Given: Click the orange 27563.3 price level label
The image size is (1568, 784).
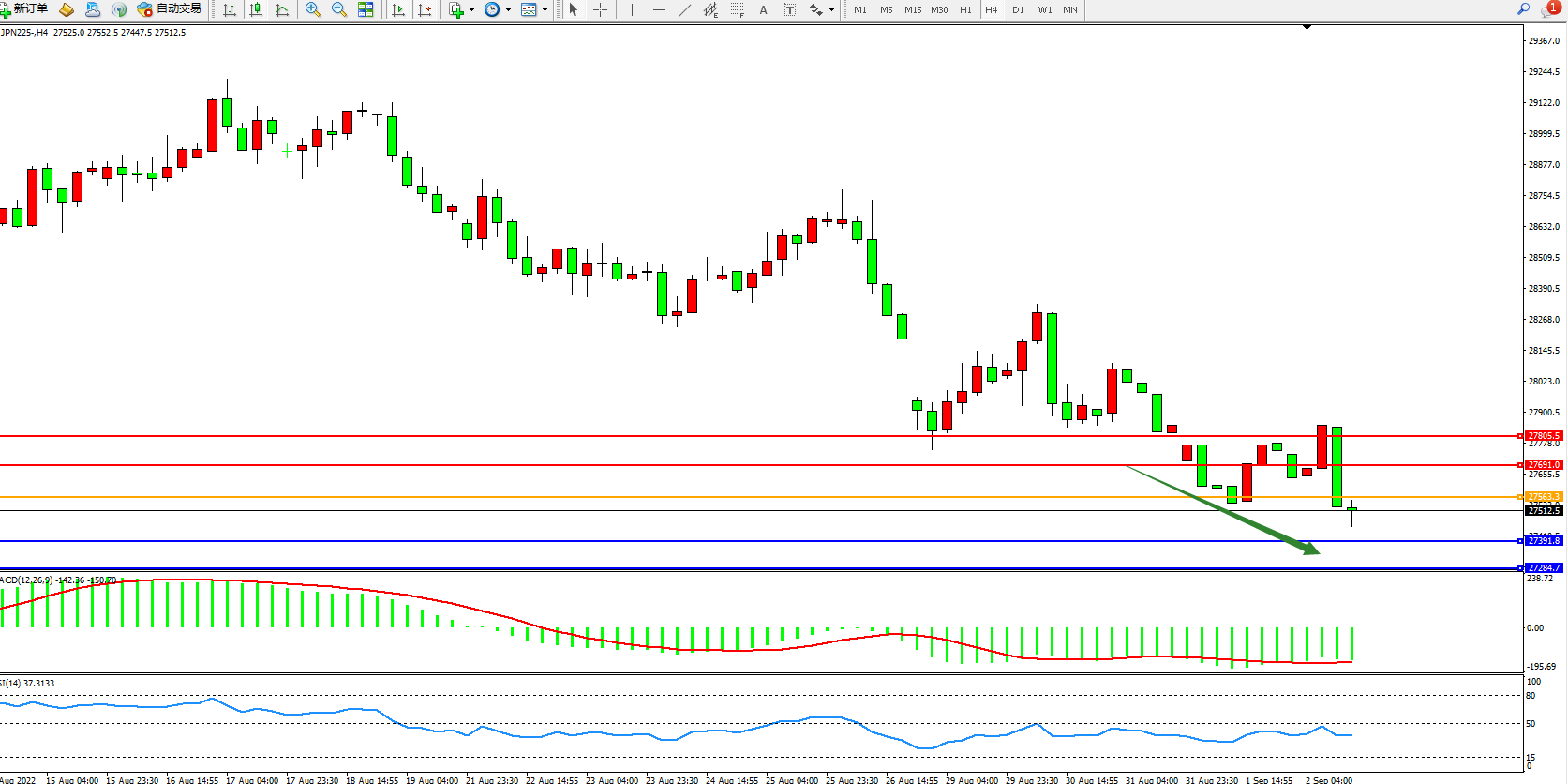Looking at the screenshot, I should (x=1543, y=497).
